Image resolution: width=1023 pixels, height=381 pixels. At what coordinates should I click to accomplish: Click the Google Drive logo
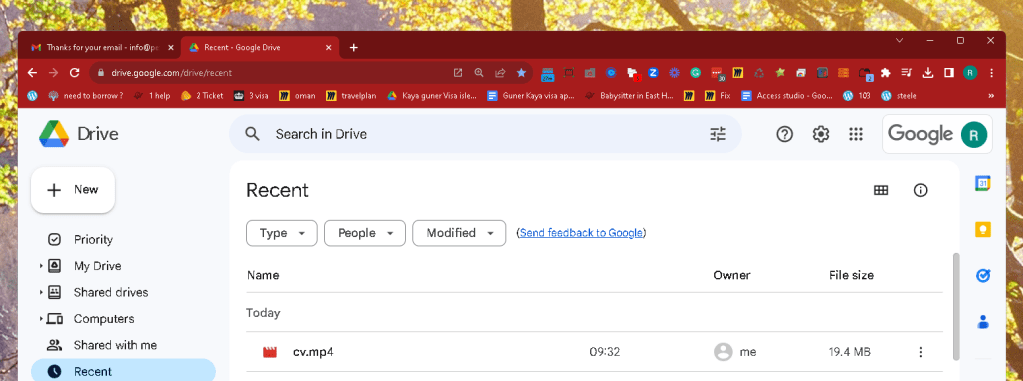pyautogui.click(x=53, y=134)
